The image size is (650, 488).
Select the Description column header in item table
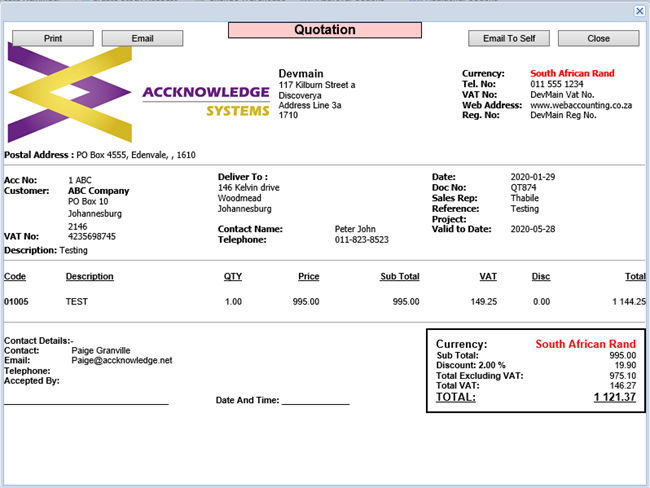pos(90,276)
